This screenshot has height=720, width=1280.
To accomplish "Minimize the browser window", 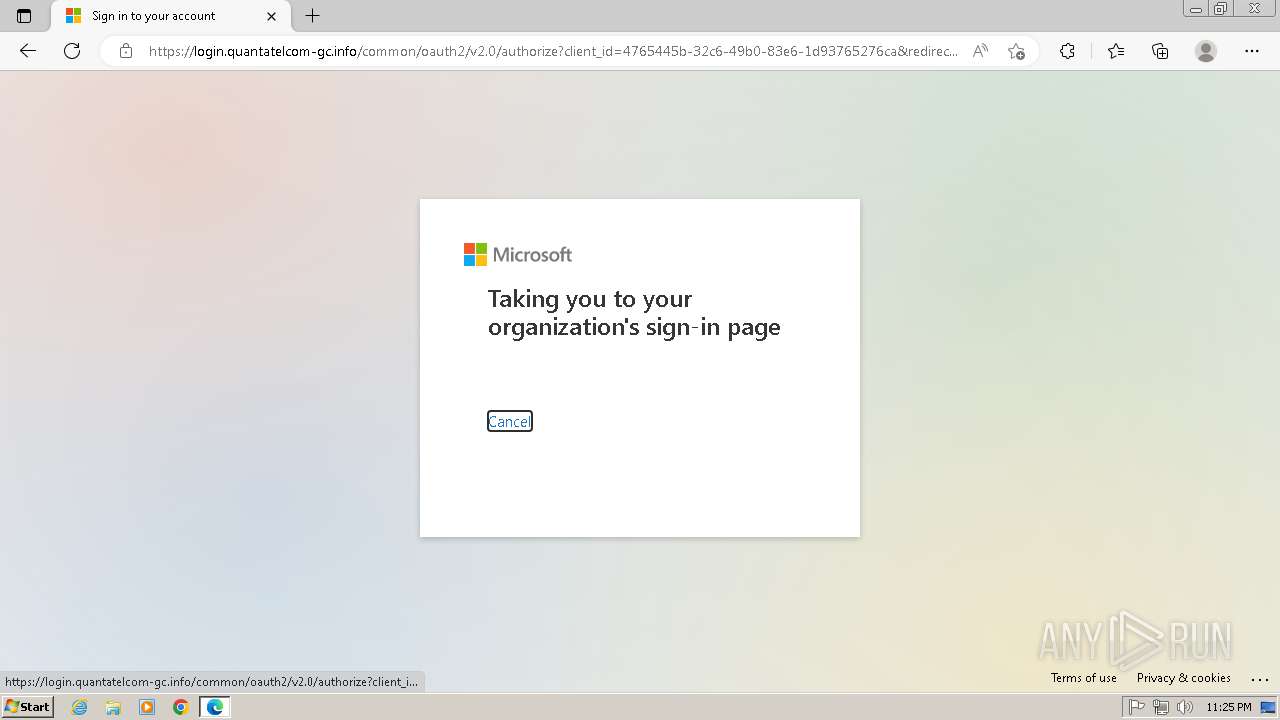I will click(1196, 8).
